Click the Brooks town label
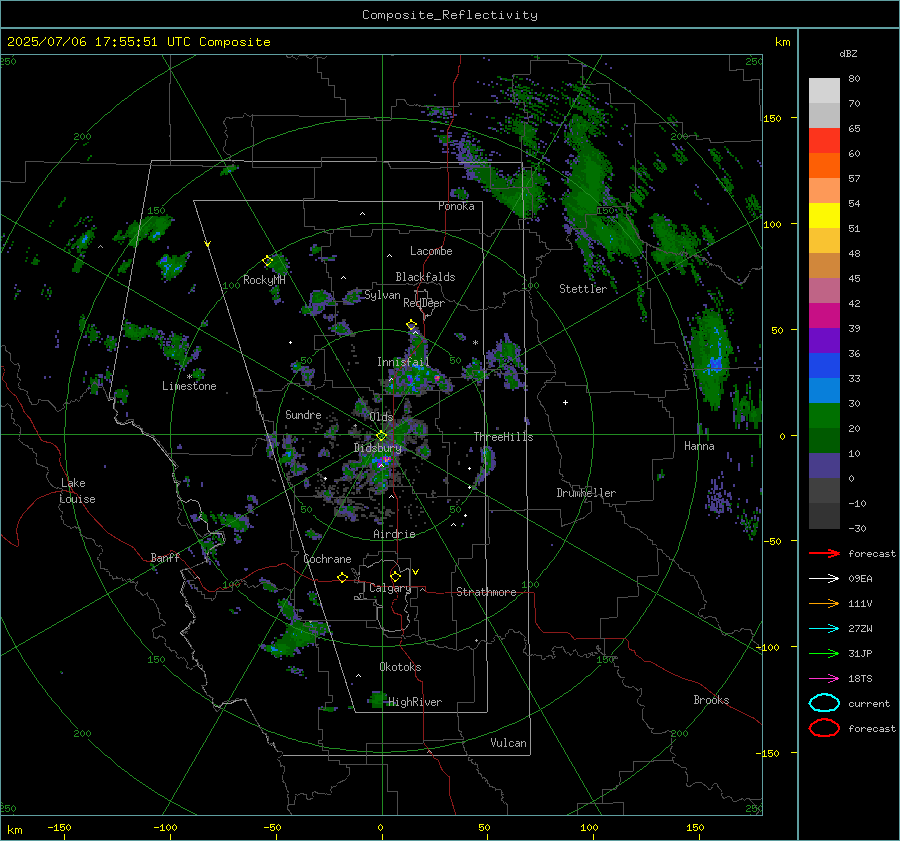 click(x=711, y=700)
